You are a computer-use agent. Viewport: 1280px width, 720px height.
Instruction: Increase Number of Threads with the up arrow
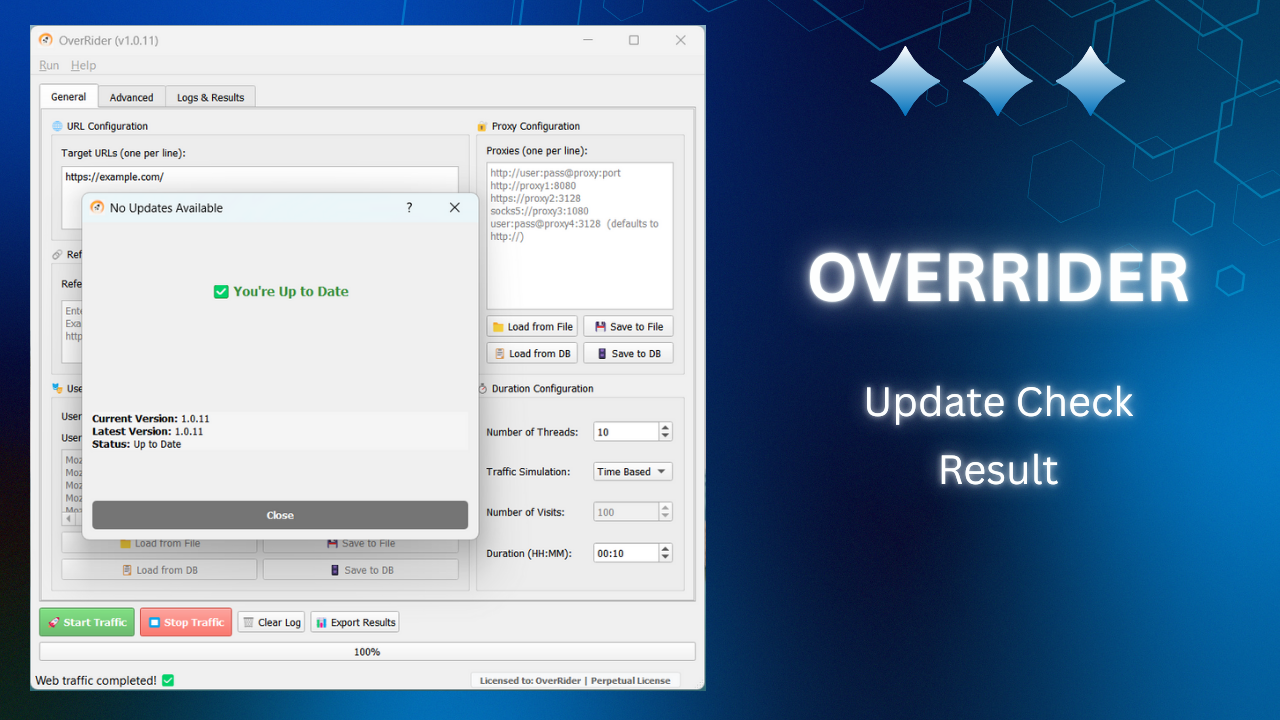666,427
